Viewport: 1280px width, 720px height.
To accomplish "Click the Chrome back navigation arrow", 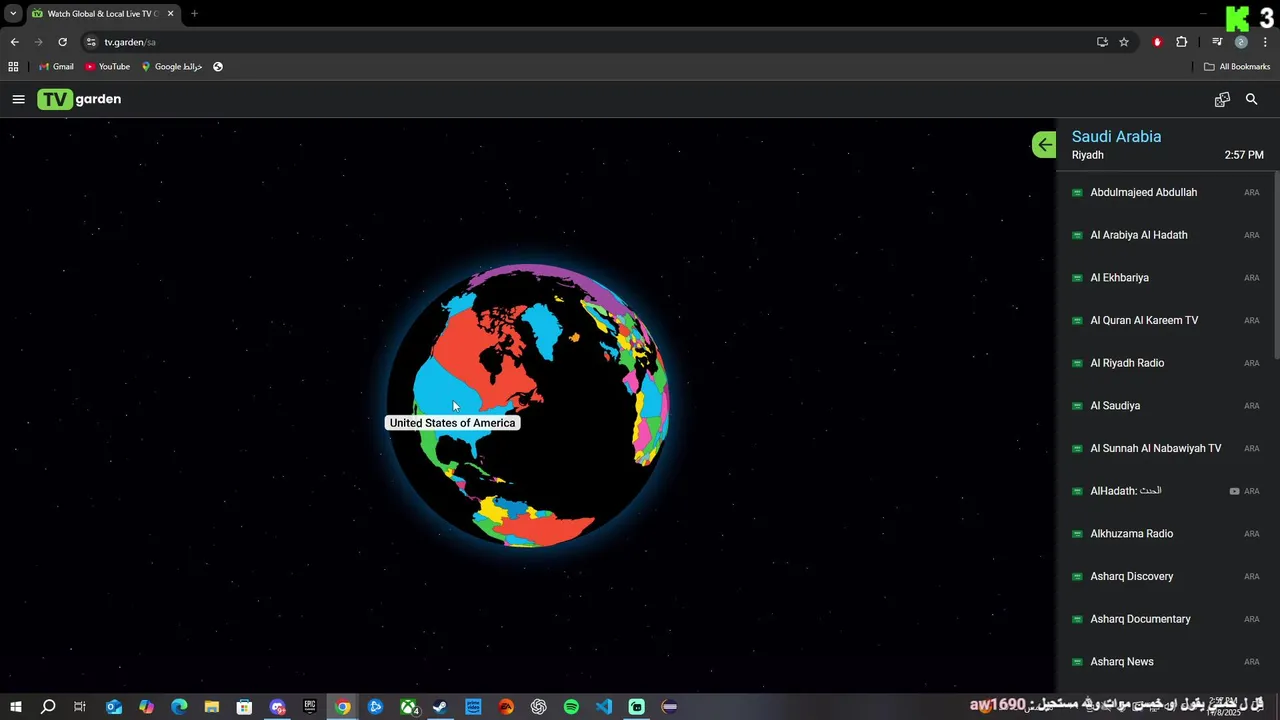I will click(x=14, y=42).
